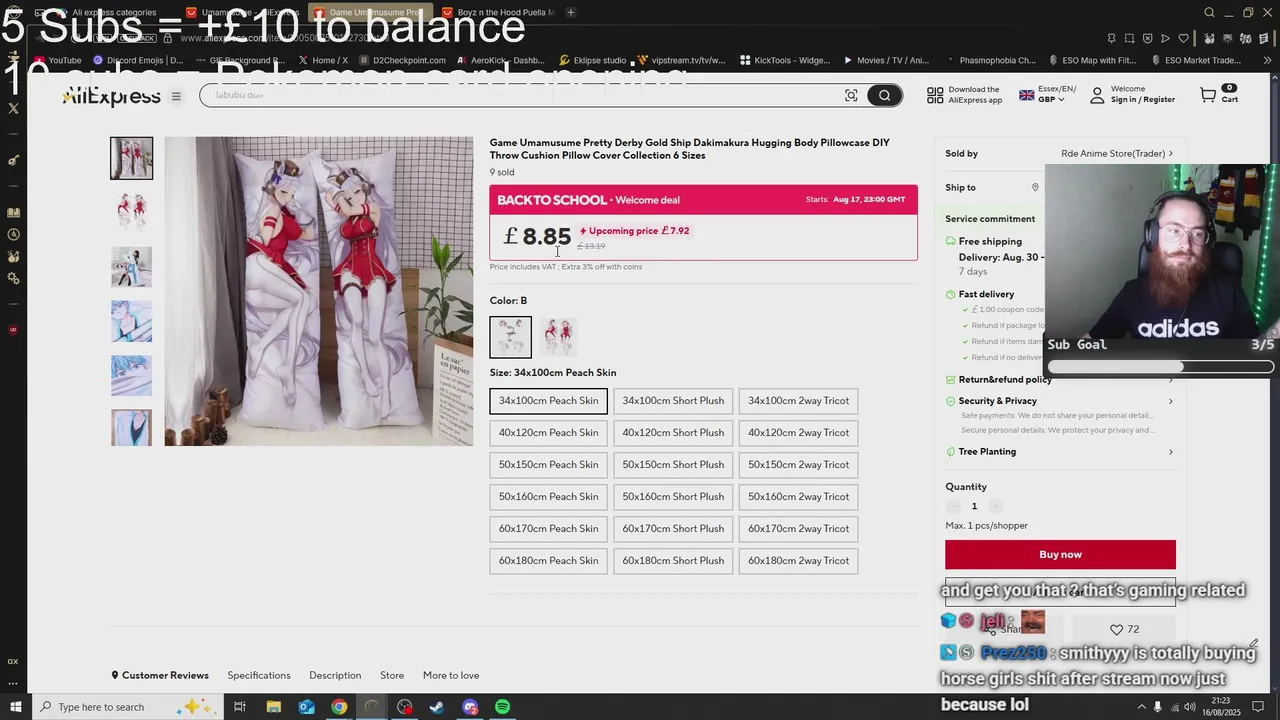The width and height of the screenshot is (1280, 720).
Task: Show hidden system tray icons chevron
Action: [x=1142, y=707]
